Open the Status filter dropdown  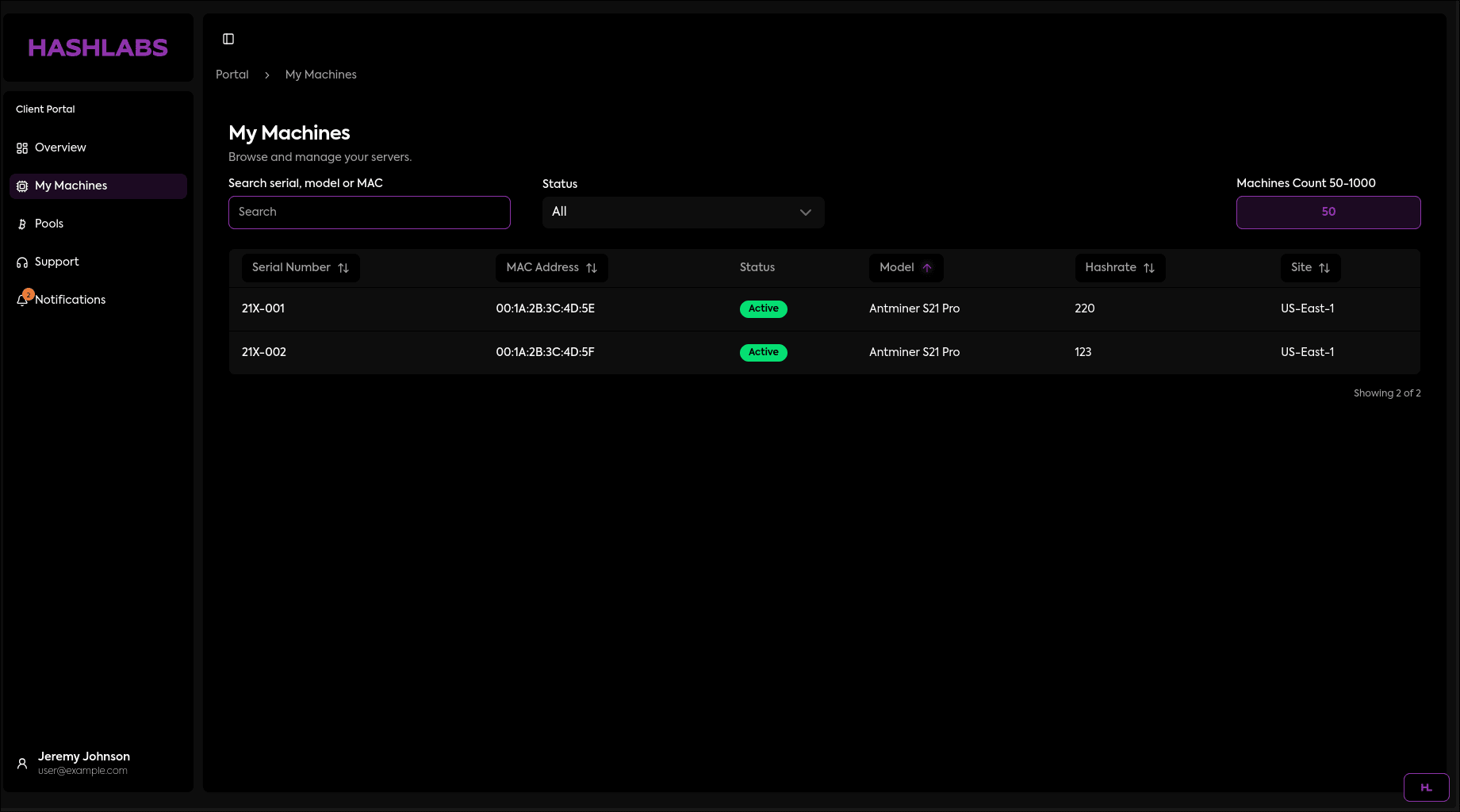[x=682, y=212]
